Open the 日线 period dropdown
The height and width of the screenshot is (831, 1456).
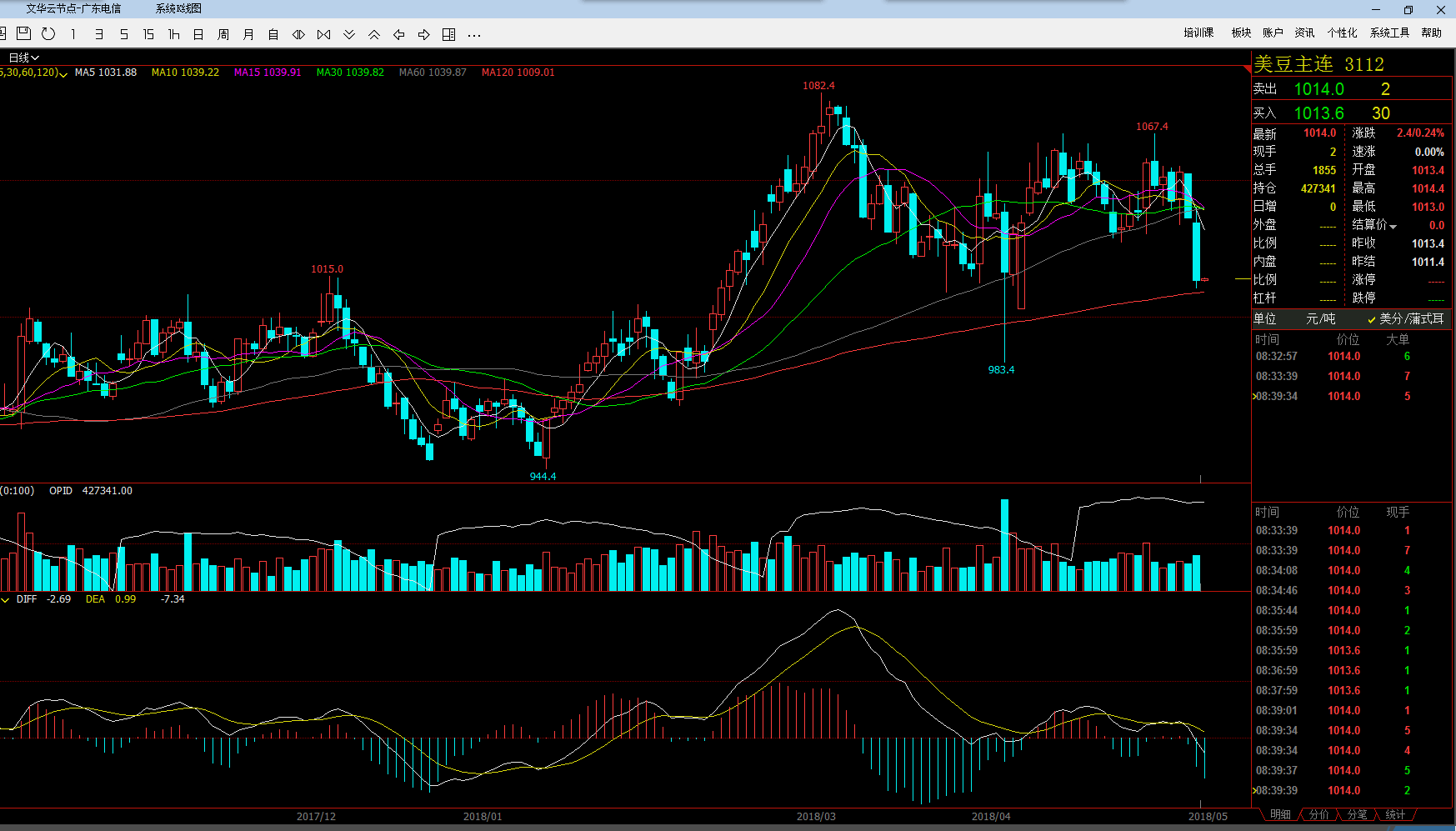[23, 58]
